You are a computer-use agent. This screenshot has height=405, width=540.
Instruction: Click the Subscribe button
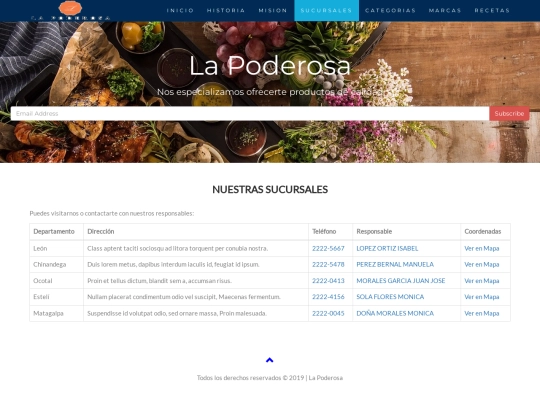509,114
